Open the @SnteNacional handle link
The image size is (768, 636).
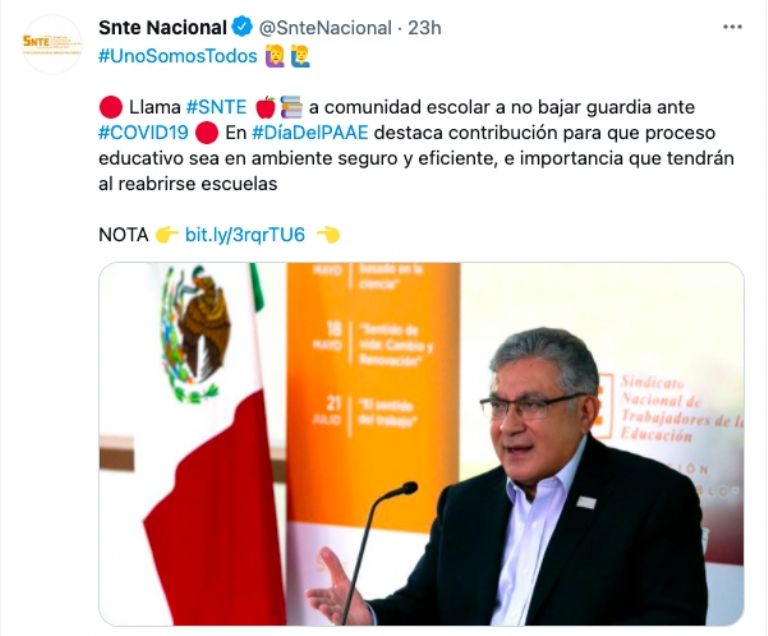(325, 28)
